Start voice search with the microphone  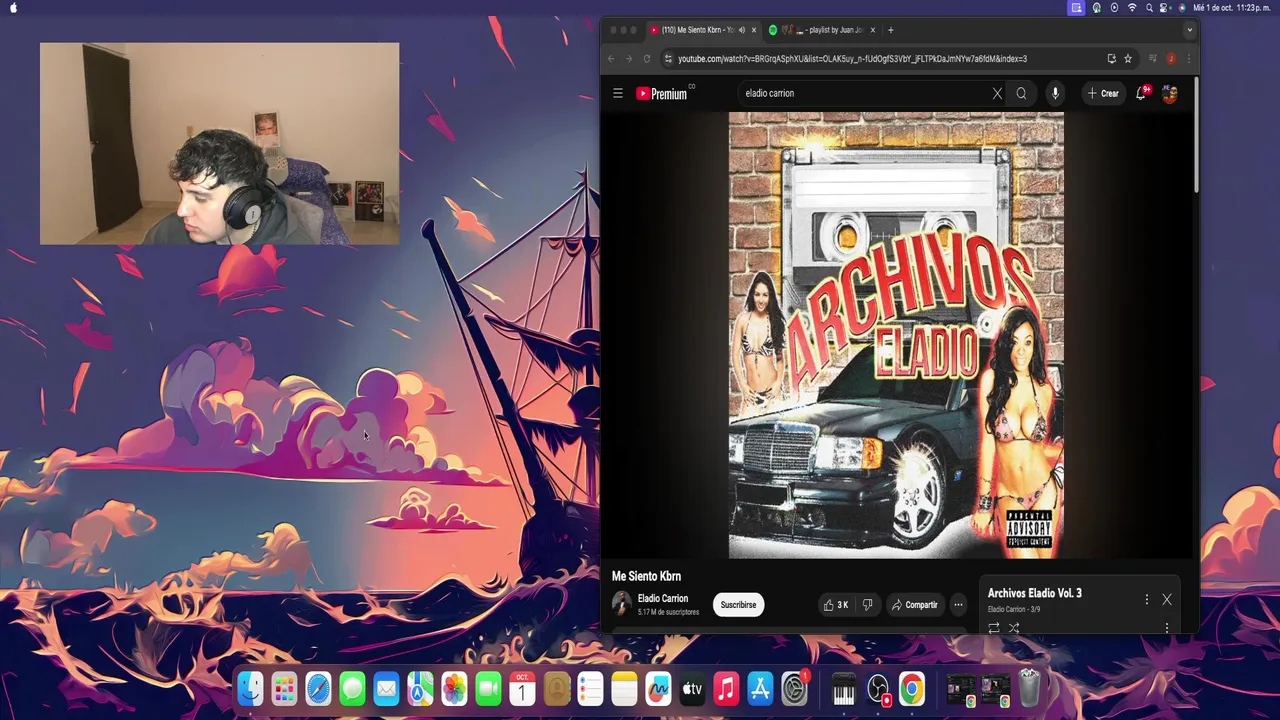click(1055, 93)
